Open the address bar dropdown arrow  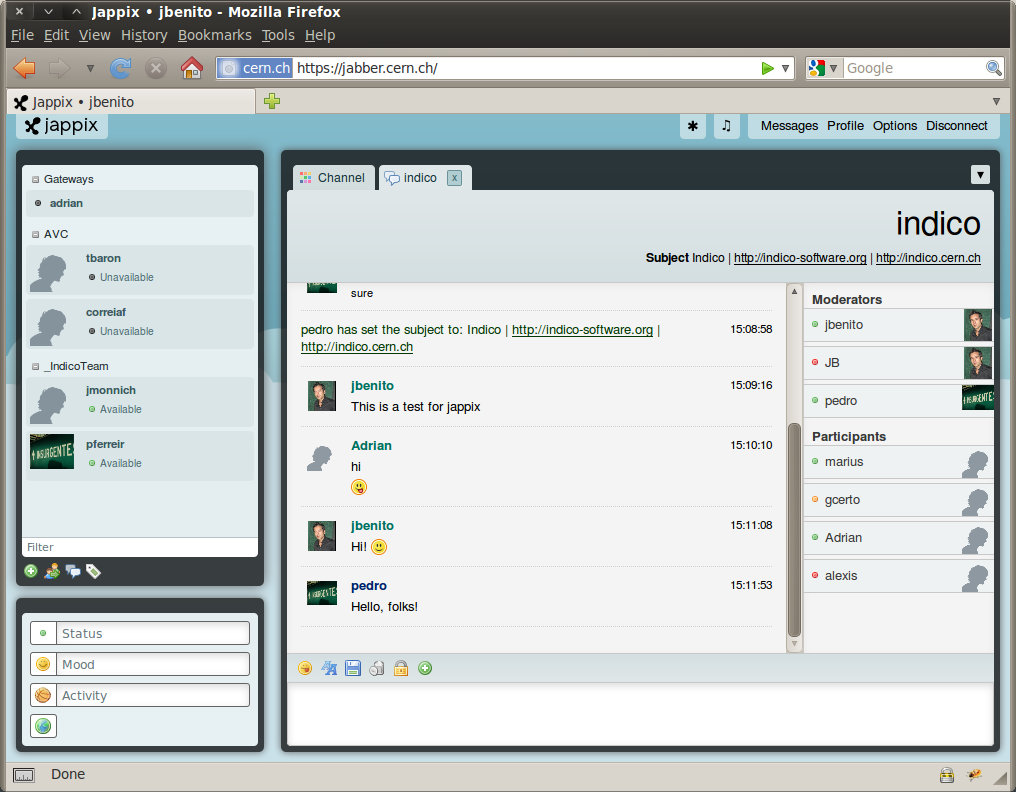coord(785,68)
